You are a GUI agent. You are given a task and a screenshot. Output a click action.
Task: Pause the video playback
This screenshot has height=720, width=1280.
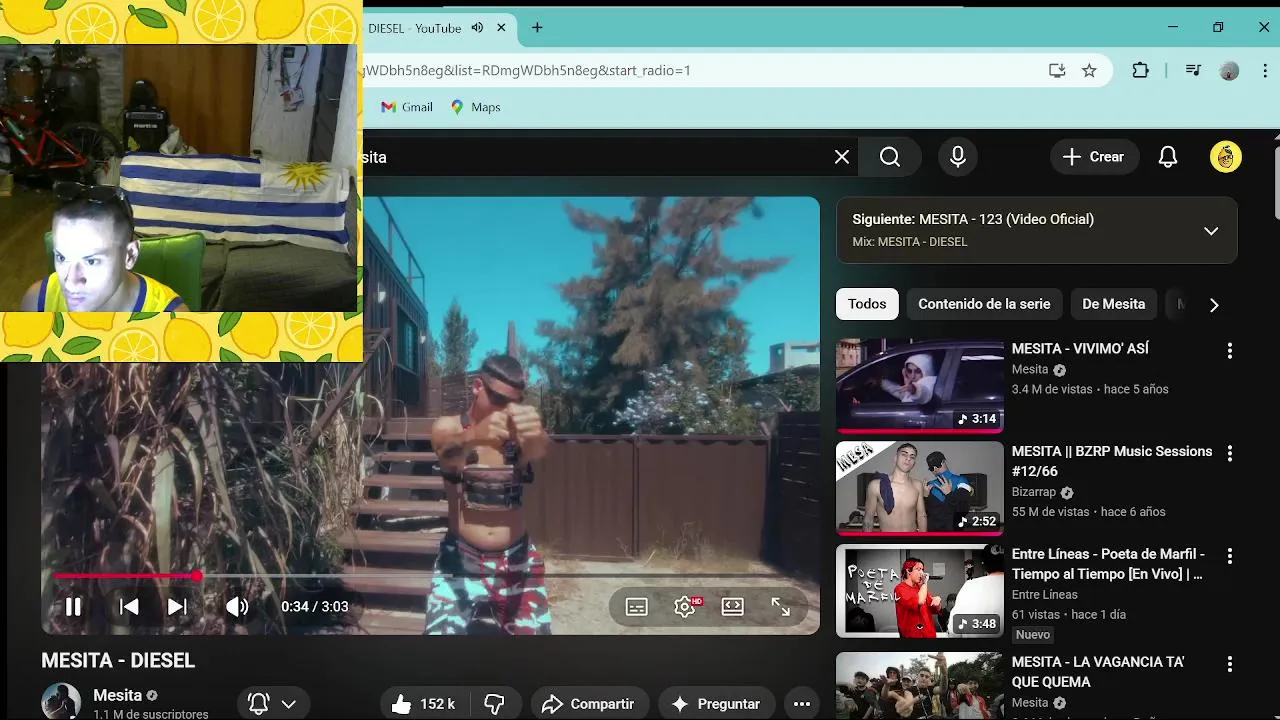[x=73, y=607]
